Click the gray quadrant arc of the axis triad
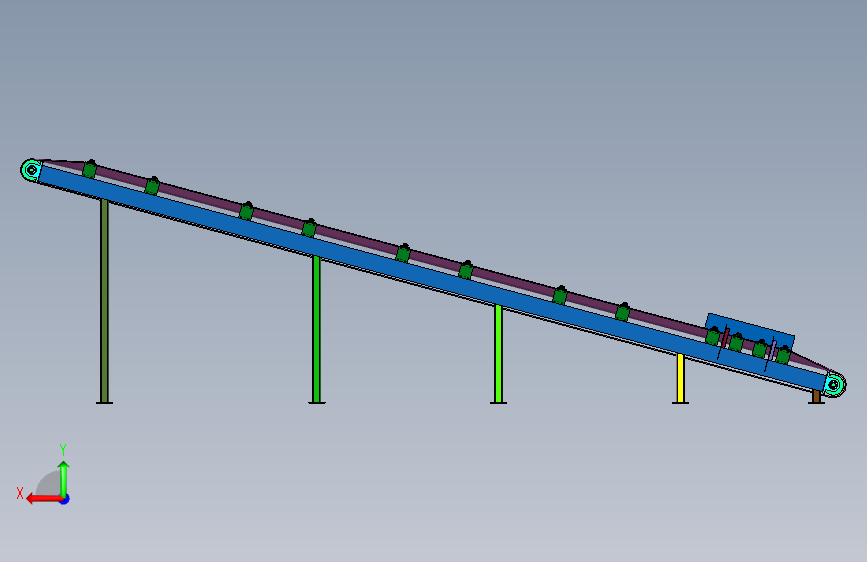Screen dimensions: 867x562 coord(48,483)
